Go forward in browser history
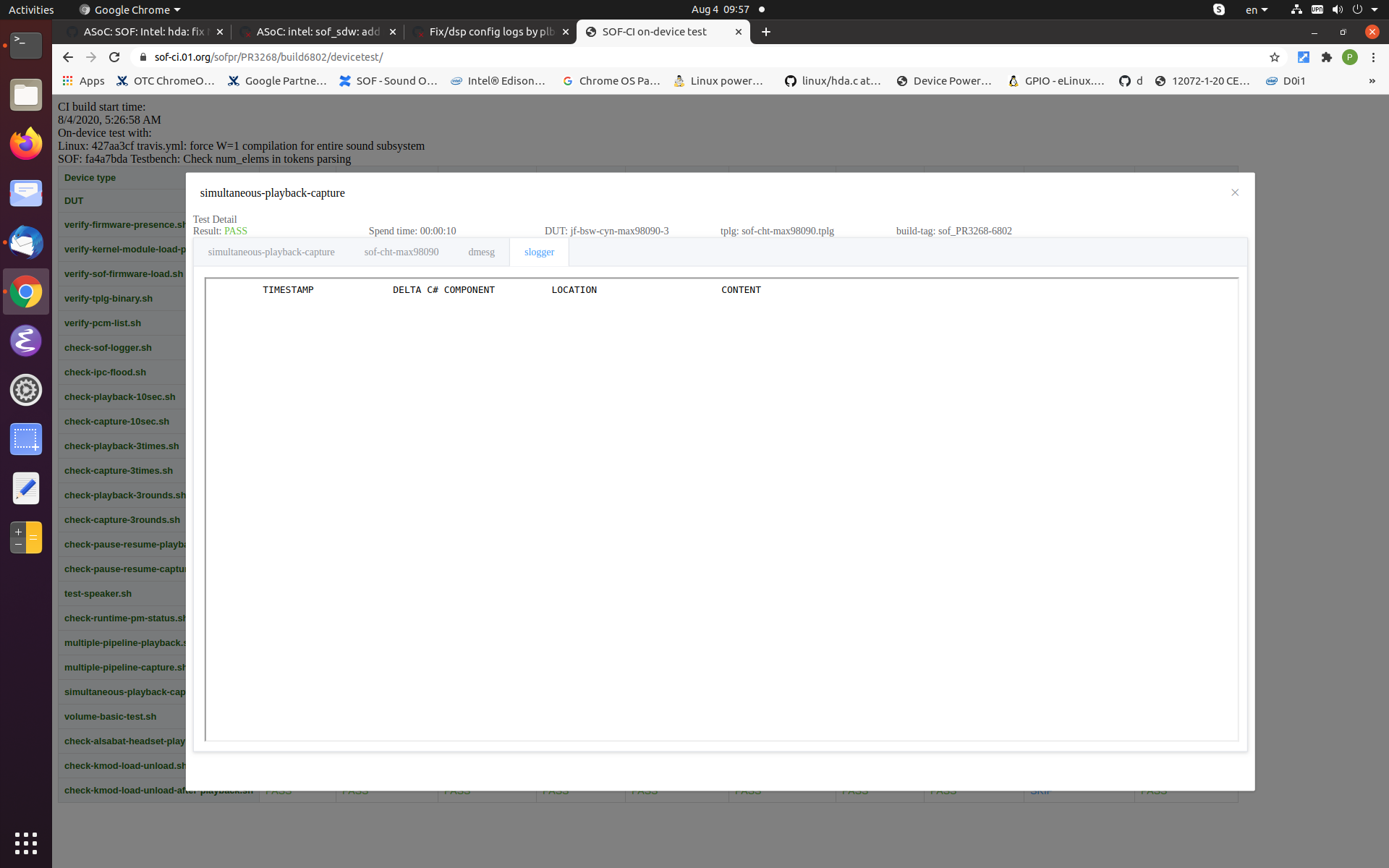Screen dimensions: 1389x868 coord(91,57)
